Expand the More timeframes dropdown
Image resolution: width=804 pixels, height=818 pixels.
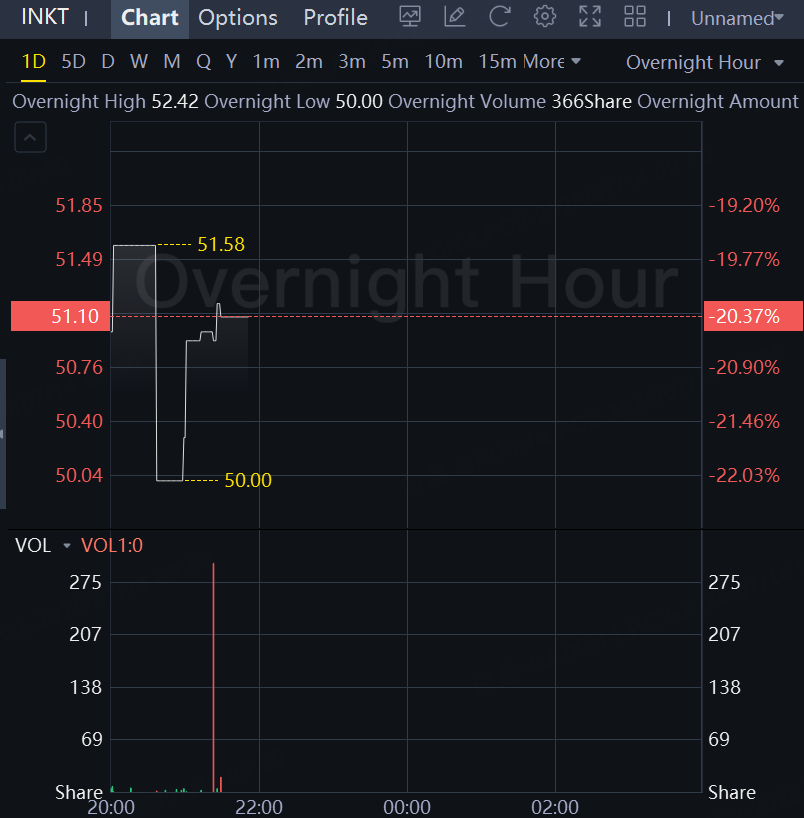click(x=551, y=62)
